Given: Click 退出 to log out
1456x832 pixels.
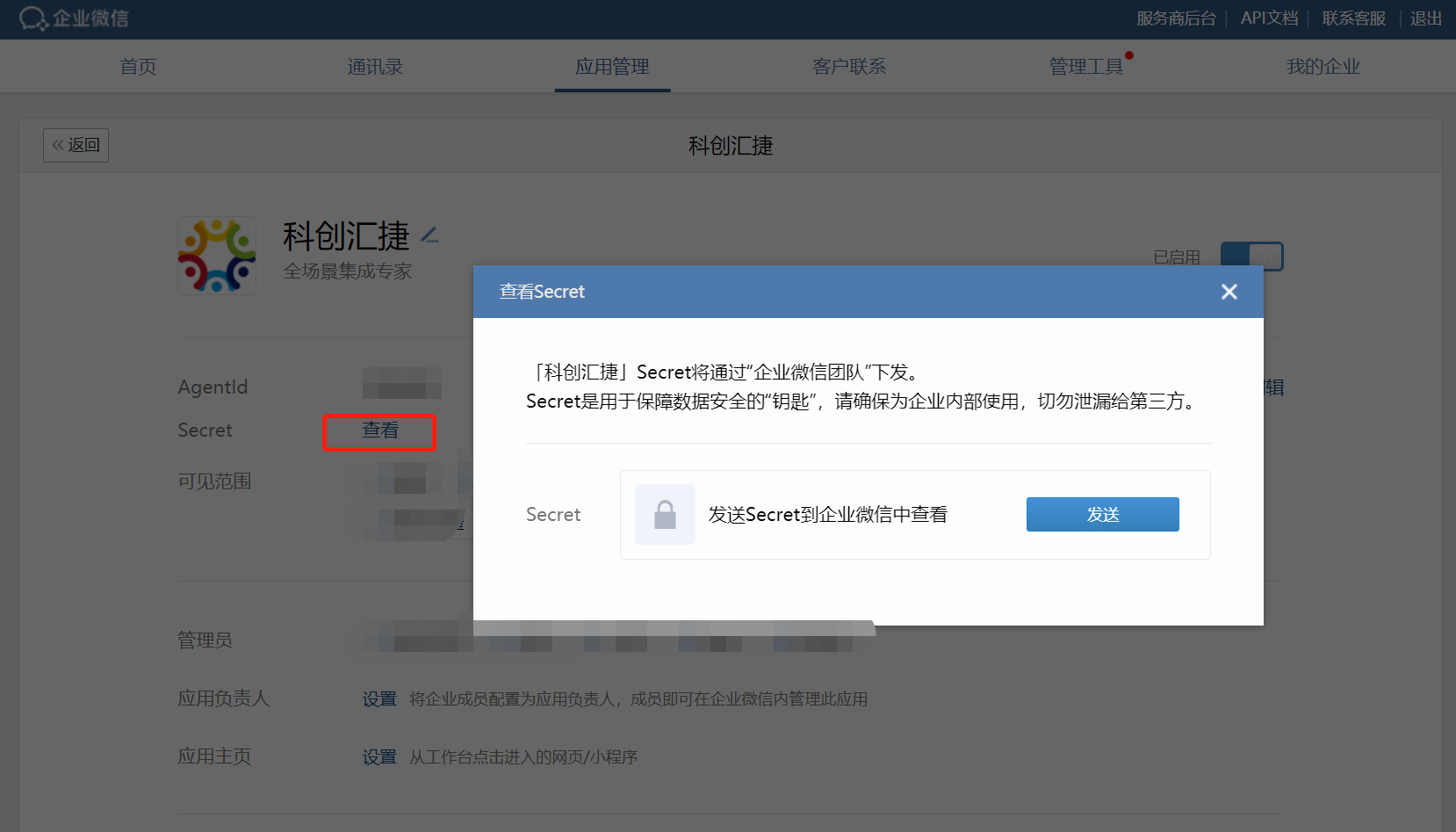Looking at the screenshot, I should click(x=1426, y=18).
